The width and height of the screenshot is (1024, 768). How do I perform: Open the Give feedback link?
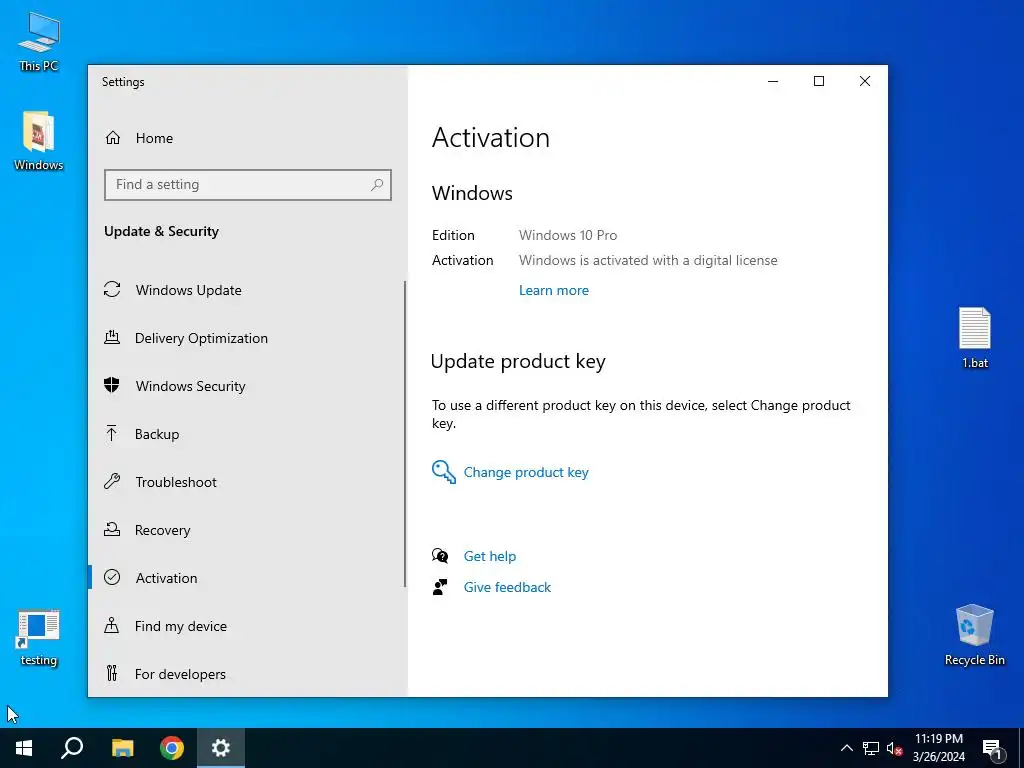click(507, 587)
